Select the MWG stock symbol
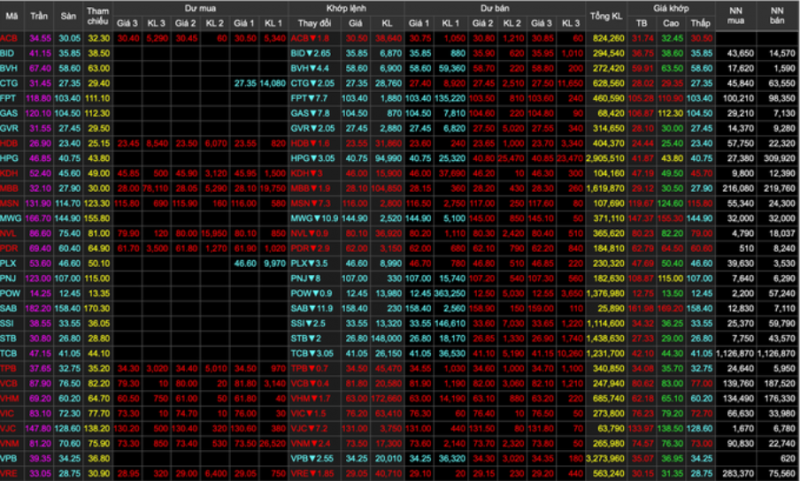Image resolution: width=800 pixels, height=481 pixels. click(x=10, y=217)
